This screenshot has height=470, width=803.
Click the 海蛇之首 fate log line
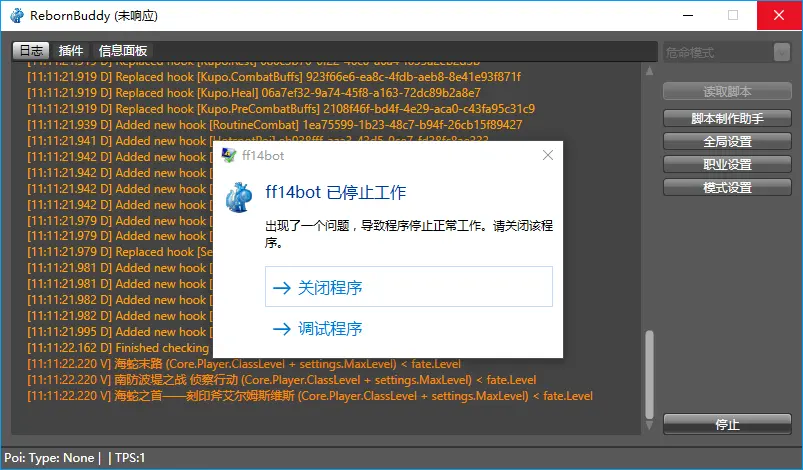coord(310,396)
